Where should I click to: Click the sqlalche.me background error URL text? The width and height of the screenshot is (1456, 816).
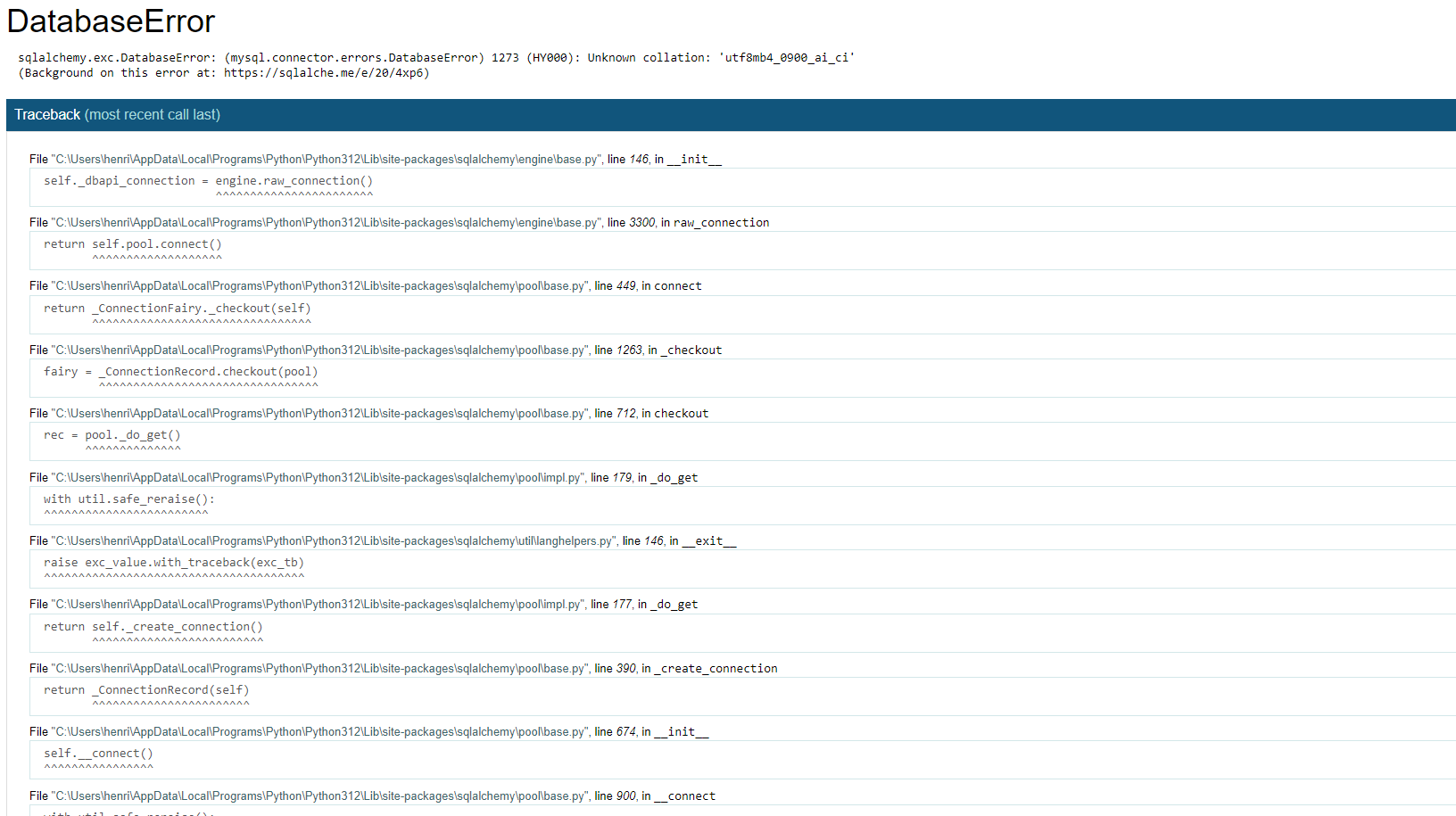[324, 73]
